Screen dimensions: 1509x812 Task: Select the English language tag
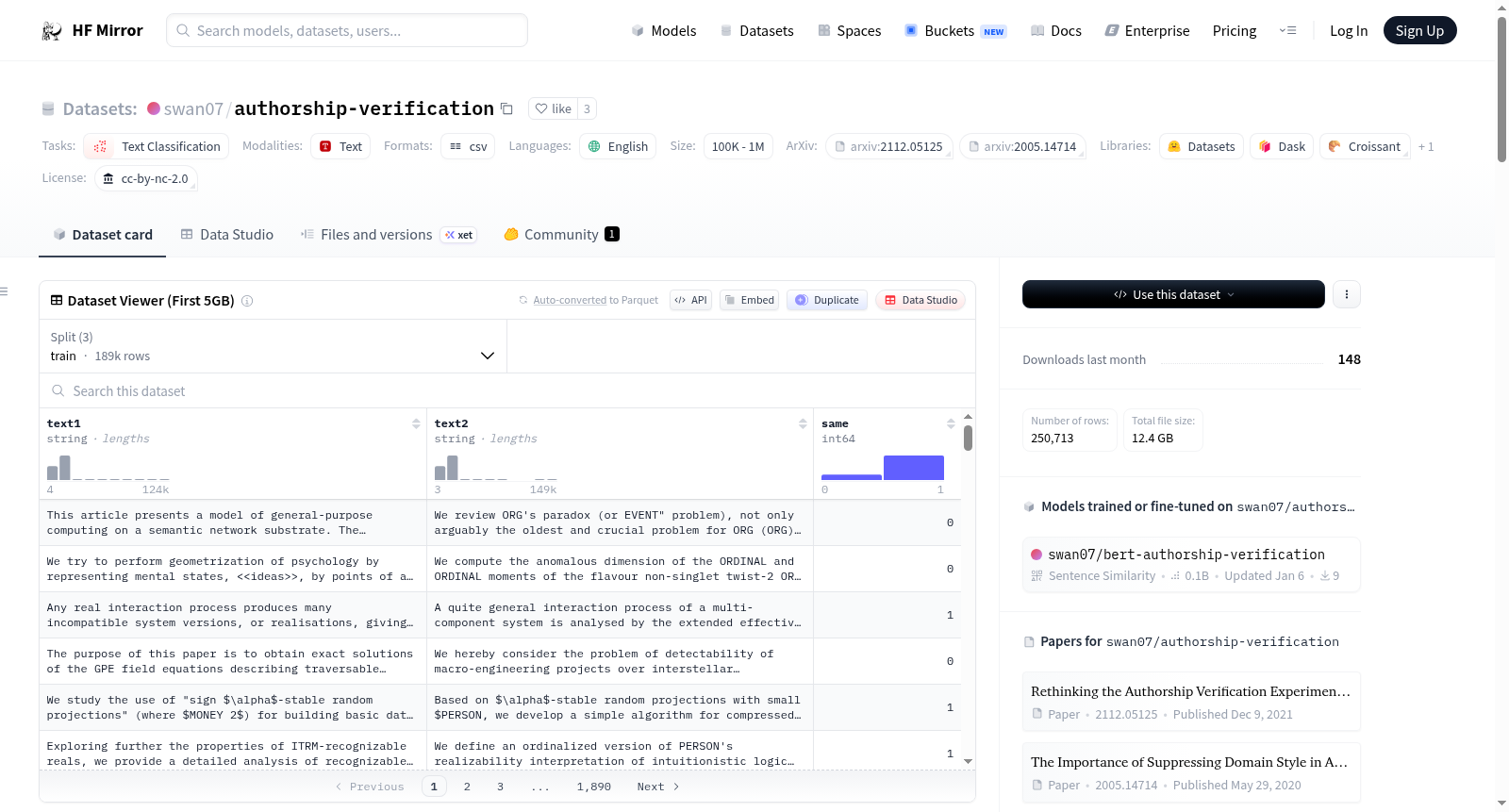tap(618, 146)
